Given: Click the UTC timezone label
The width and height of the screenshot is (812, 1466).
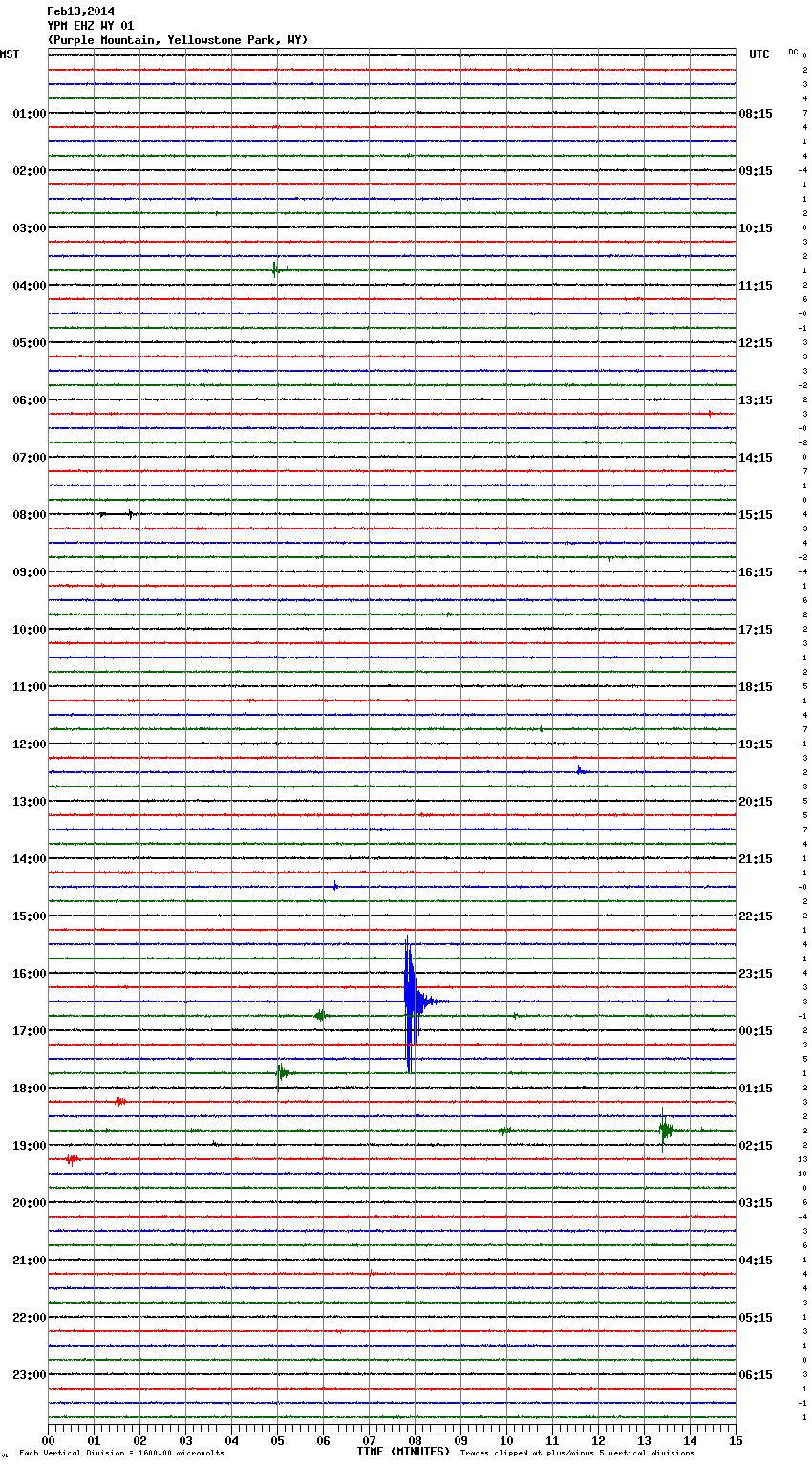Looking at the screenshot, I should click(x=759, y=54).
